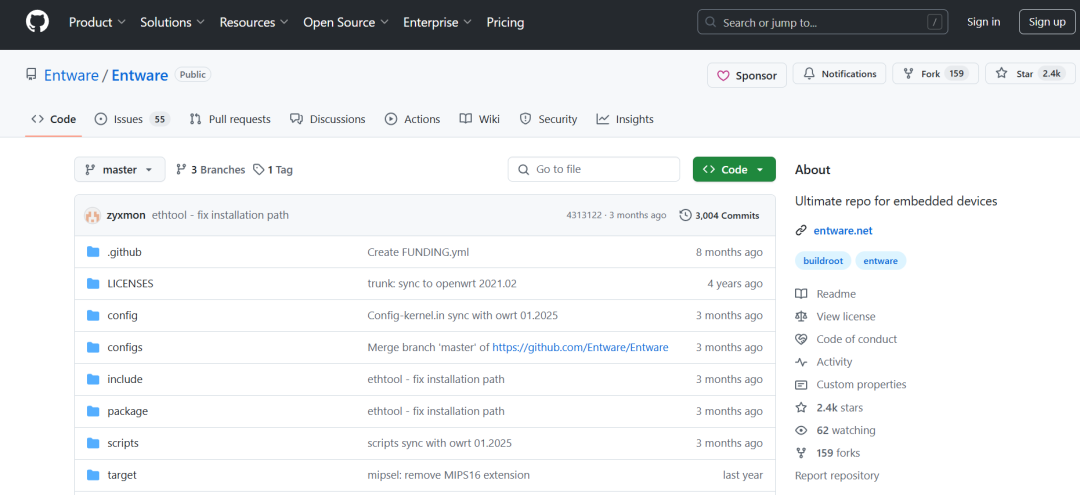This screenshot has height=495, width=1080.
Task: Open the target folder
Action: coord(122,475)
